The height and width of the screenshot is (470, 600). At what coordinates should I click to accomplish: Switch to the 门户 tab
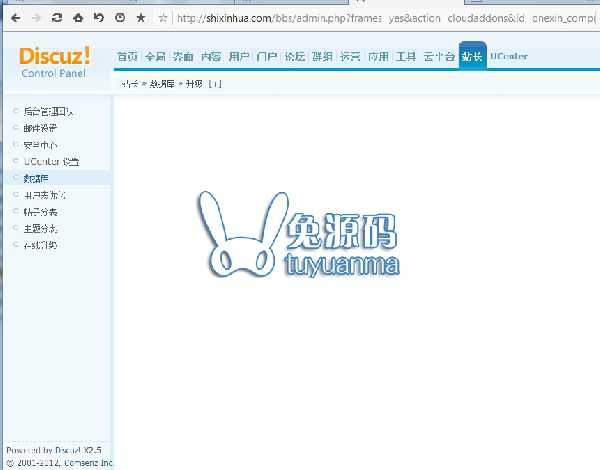click(x=267, y=57)
